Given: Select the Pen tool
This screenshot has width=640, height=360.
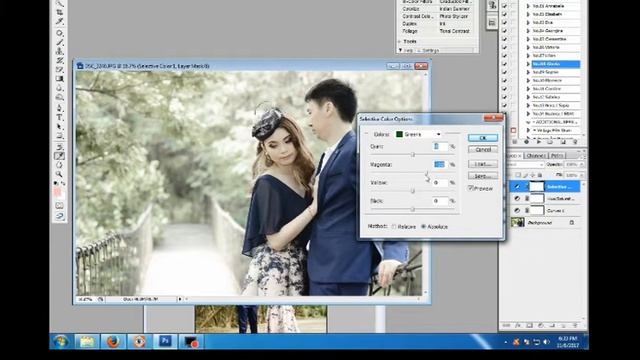Looking at the screenshot, I should [60, 108].
